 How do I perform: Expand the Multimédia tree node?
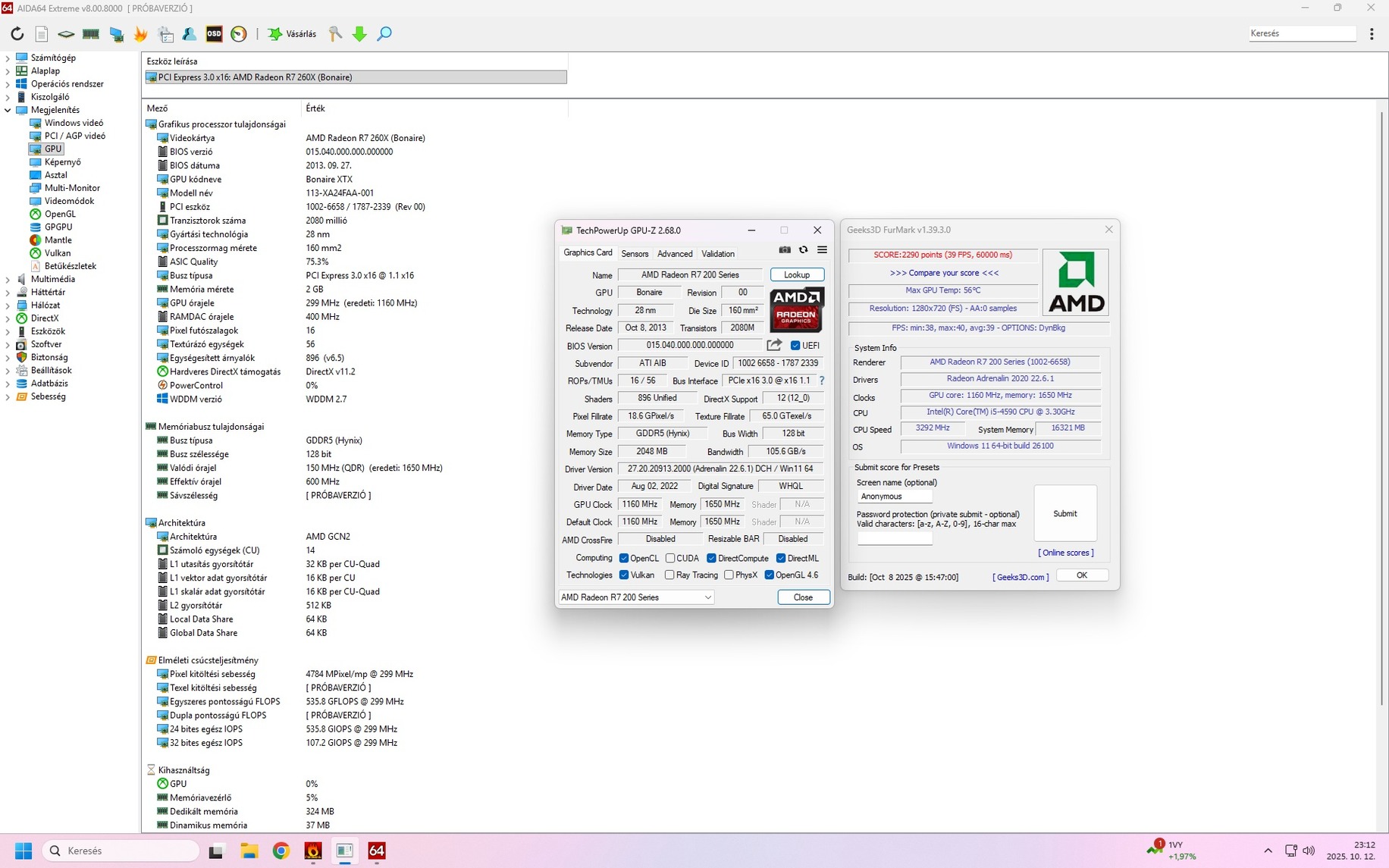(8, 279)
